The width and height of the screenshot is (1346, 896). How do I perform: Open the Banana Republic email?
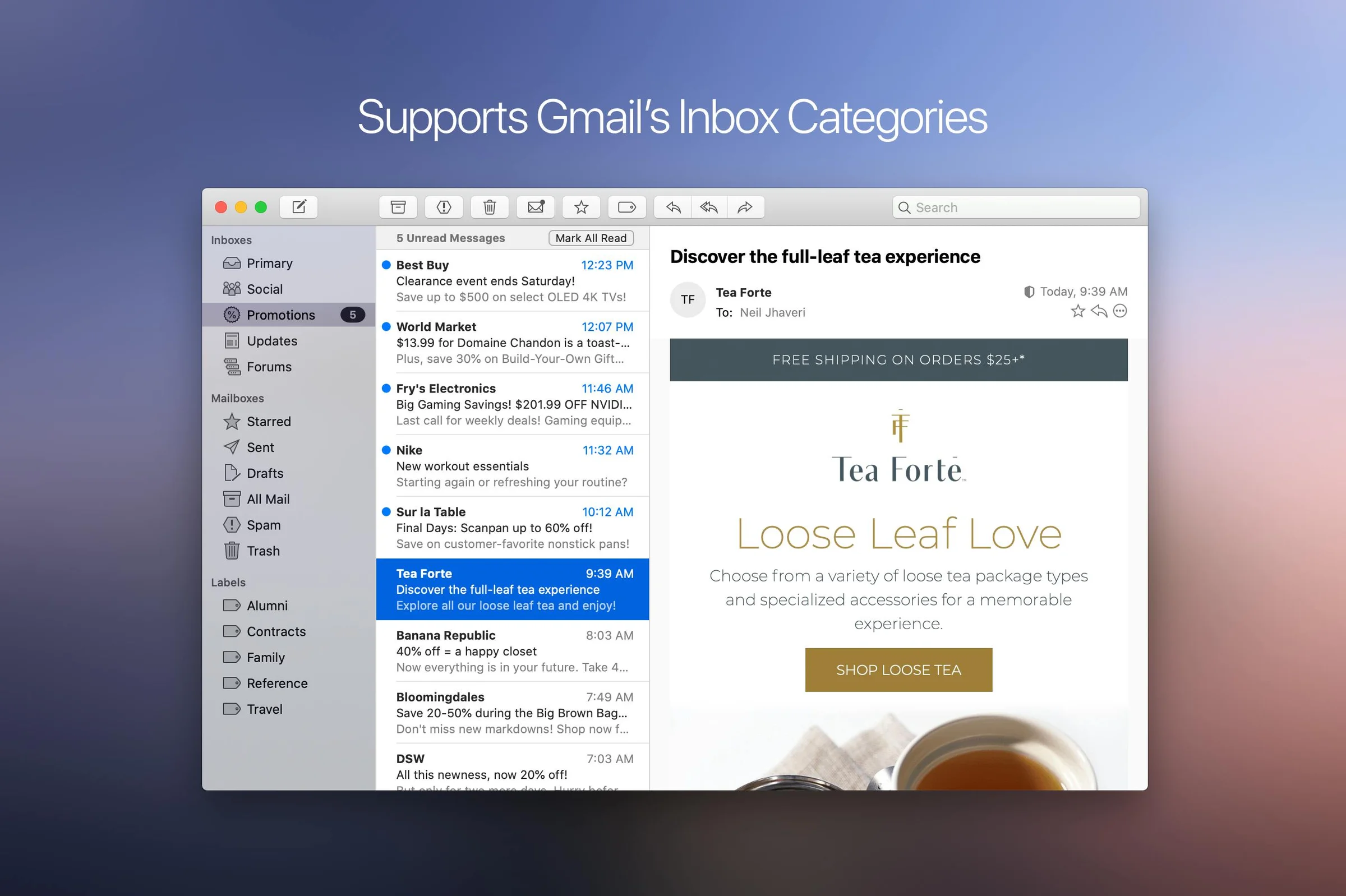point(513,651)
